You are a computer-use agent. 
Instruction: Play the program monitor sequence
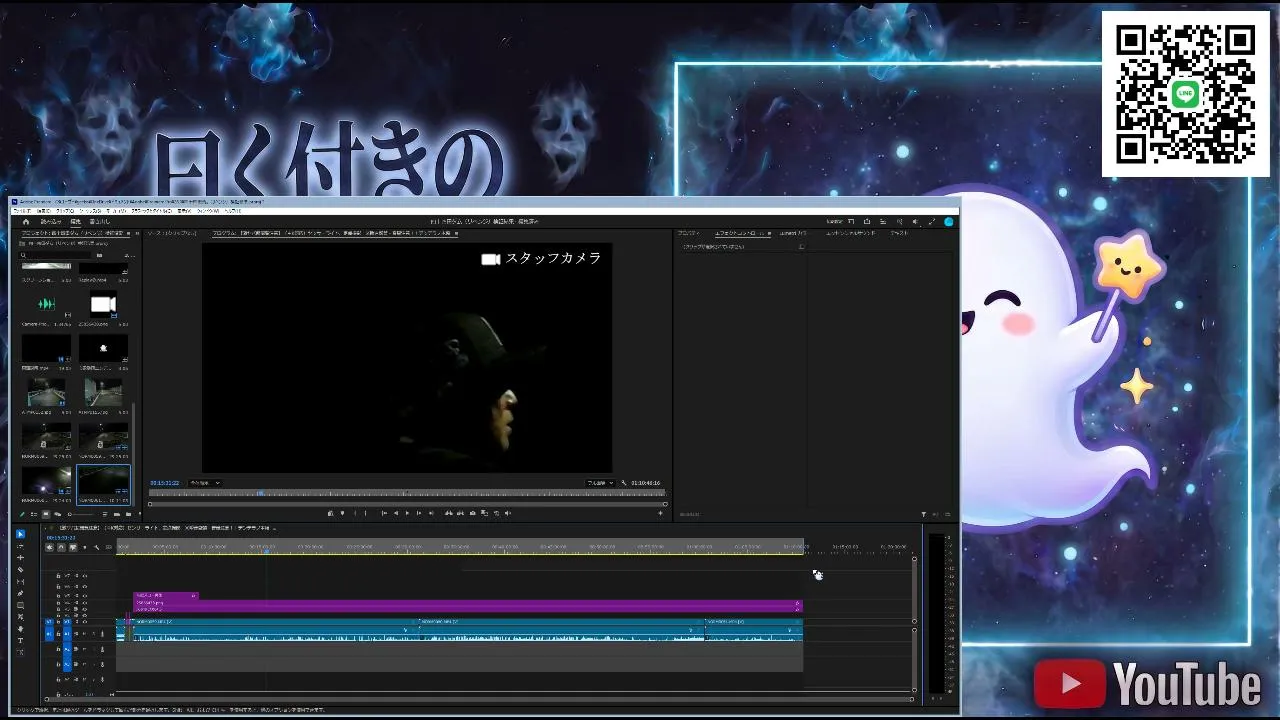[407, 513]
